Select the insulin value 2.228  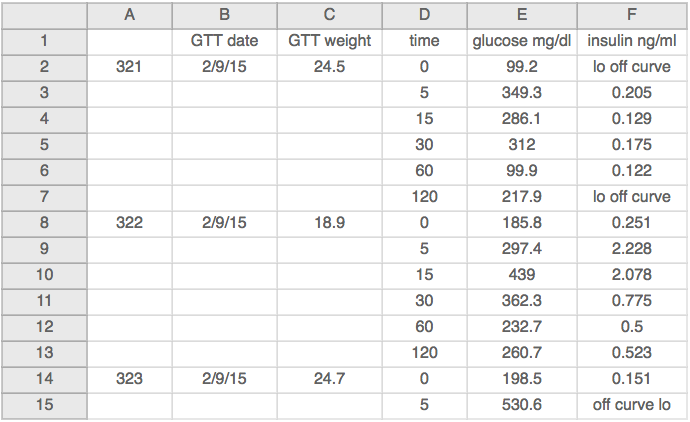(631, 249)
